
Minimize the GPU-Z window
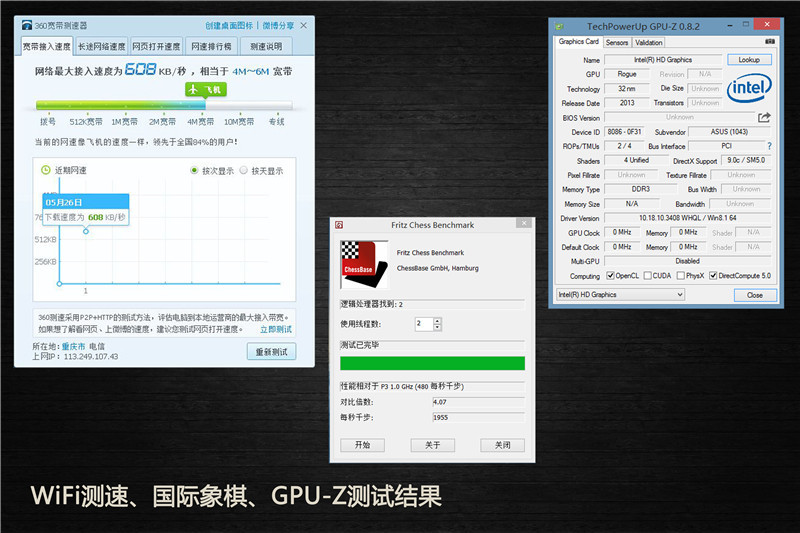[x=730, y=24]
